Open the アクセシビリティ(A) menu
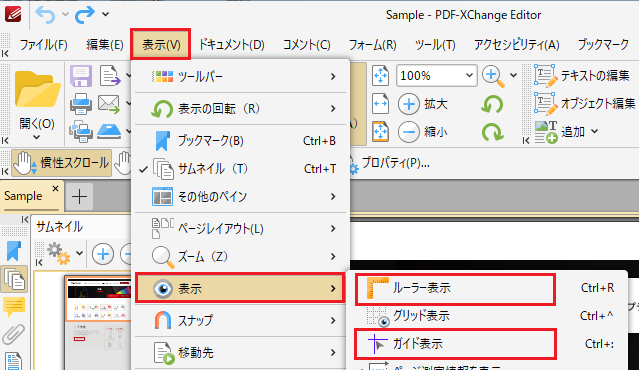The height and width of the screenshot is (370, 639). coord(516,44)
